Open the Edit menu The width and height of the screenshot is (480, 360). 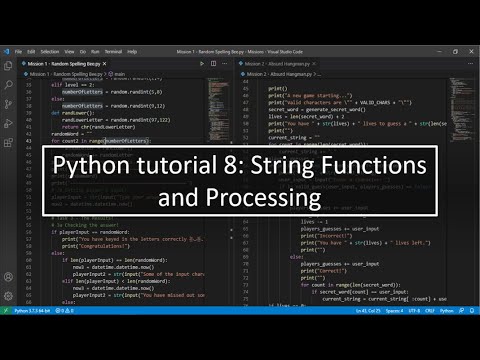point(31,52)
